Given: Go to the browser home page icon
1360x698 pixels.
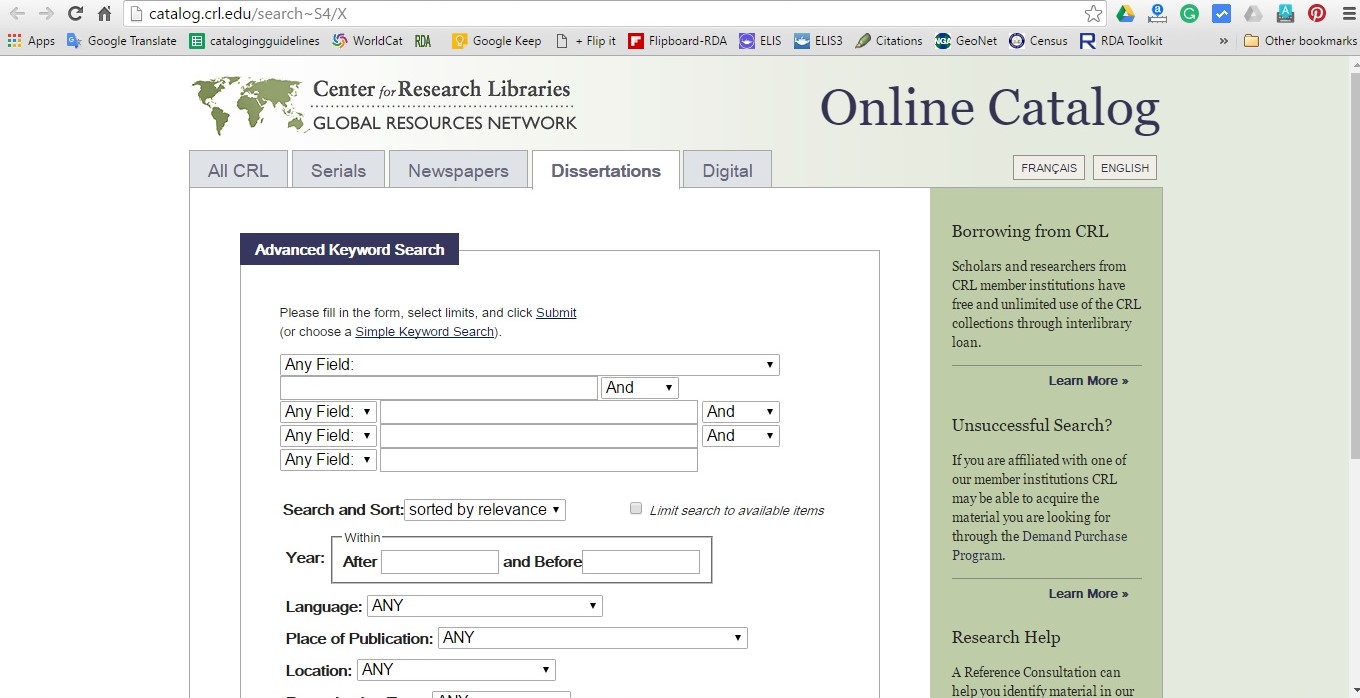Looking at the screenshot, I should 104,14.
